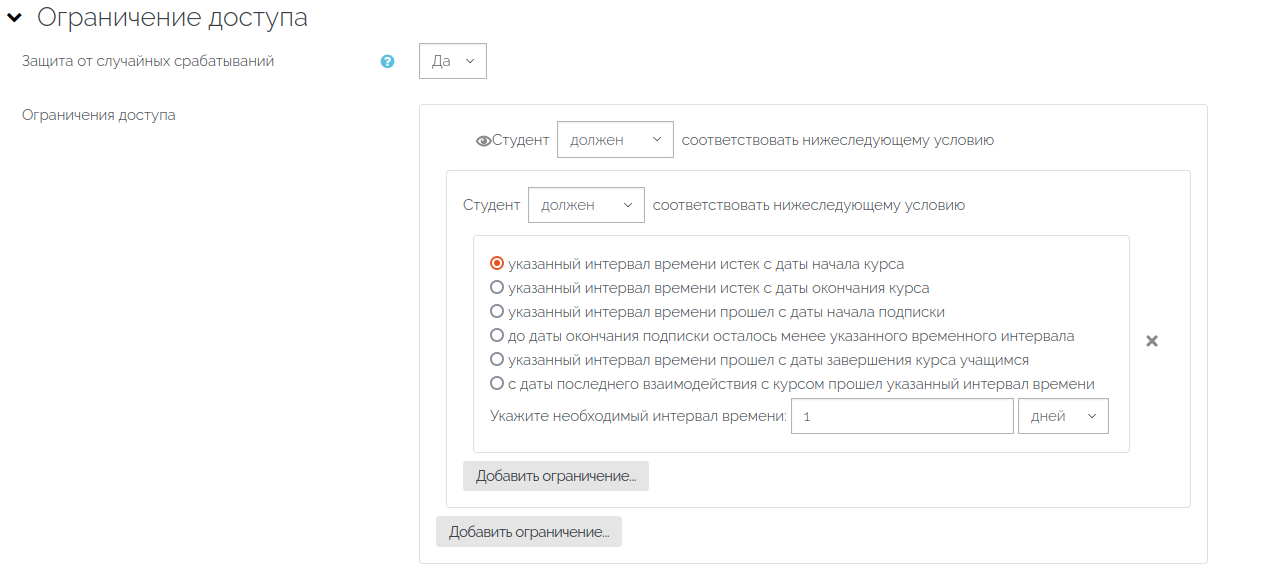1285x575 pixels.
Task: Open the outer должен dropdown
Action: click(615, 140)
